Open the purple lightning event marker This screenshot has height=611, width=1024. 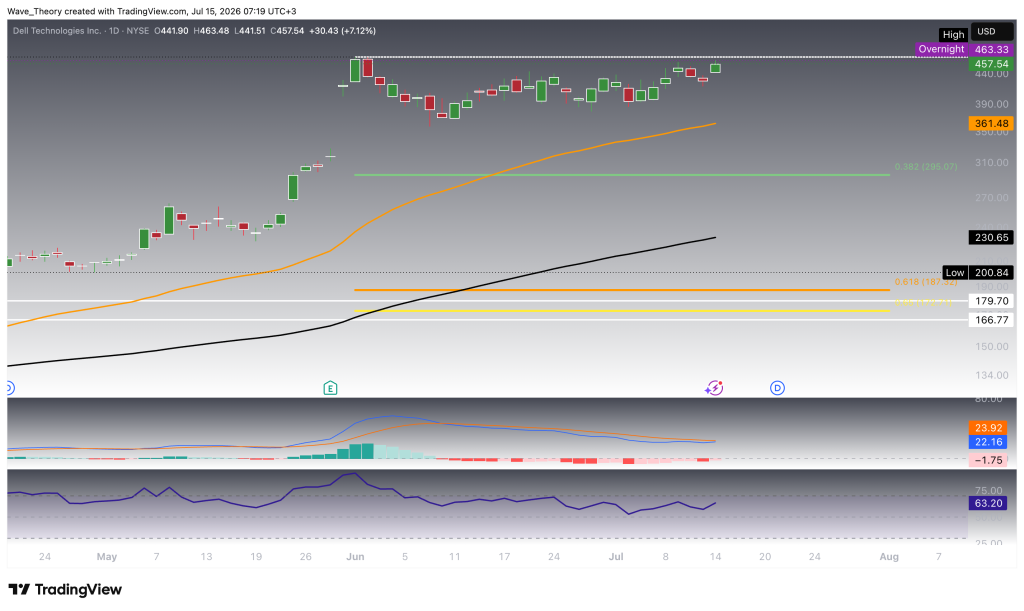714,388
